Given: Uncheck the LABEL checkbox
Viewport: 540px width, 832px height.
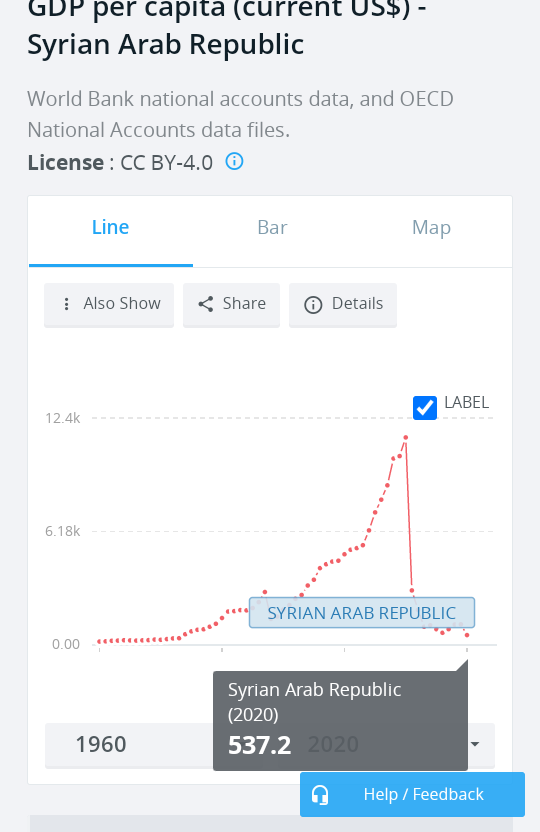Looking at the screenshot, I should pyautogui.click(x=425, y=408).
